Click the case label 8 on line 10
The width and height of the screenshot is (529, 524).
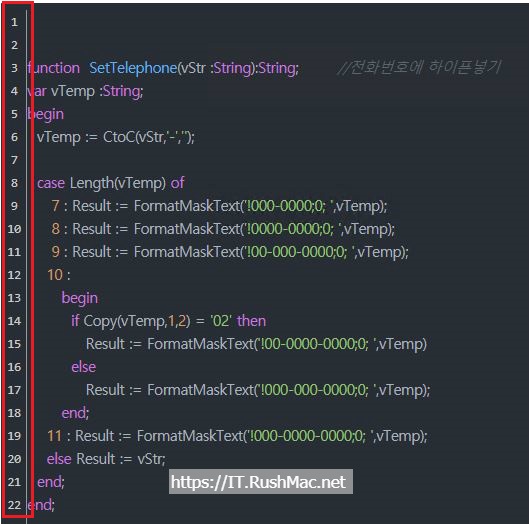pyautogui.click(x=56, y=229)
